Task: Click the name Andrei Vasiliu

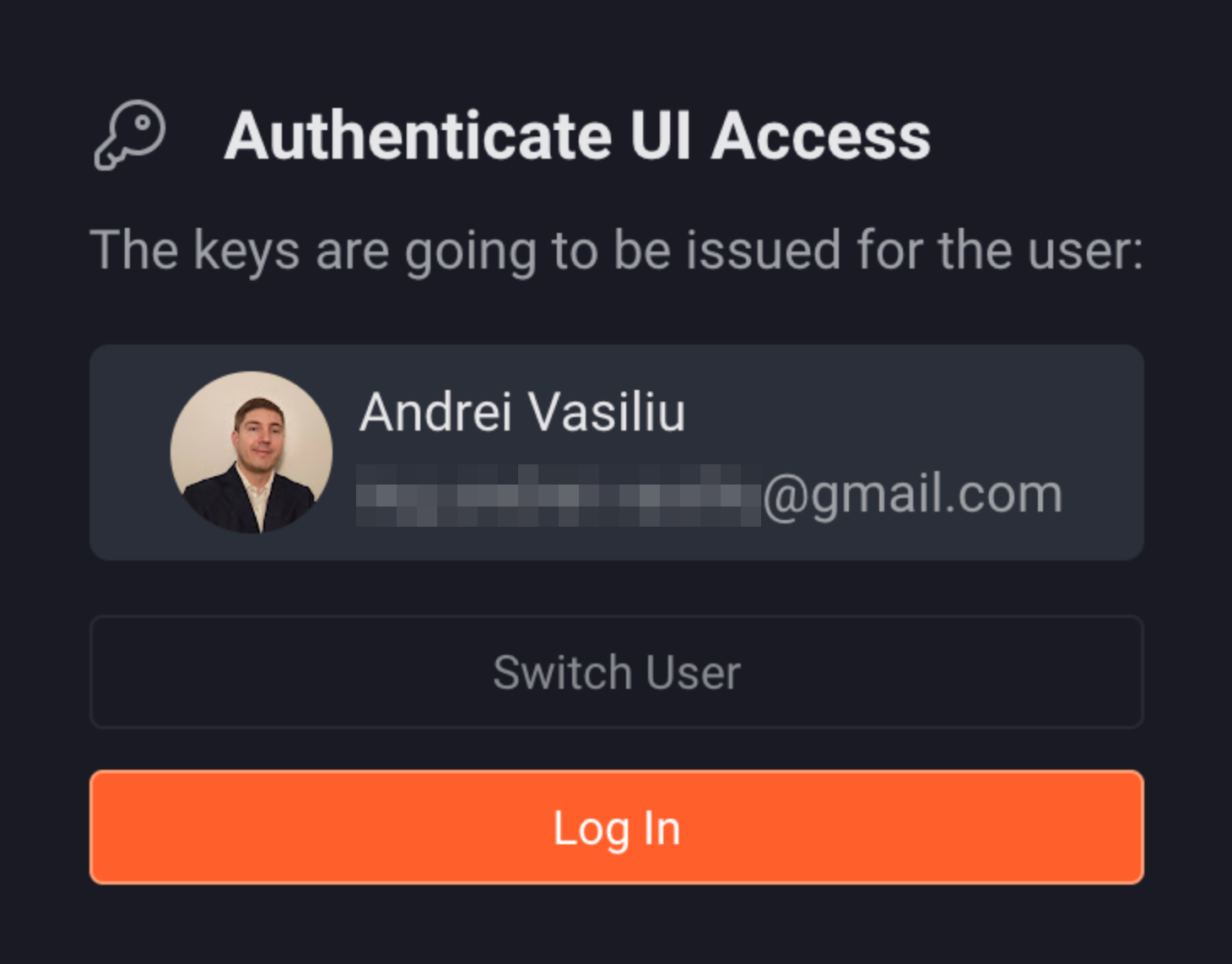Action: coord(523,411)
